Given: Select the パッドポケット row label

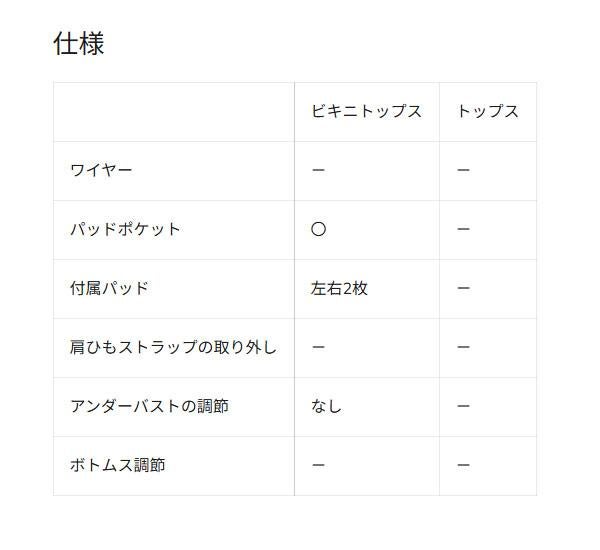Looking at the screenshot, I should [125, 229].
